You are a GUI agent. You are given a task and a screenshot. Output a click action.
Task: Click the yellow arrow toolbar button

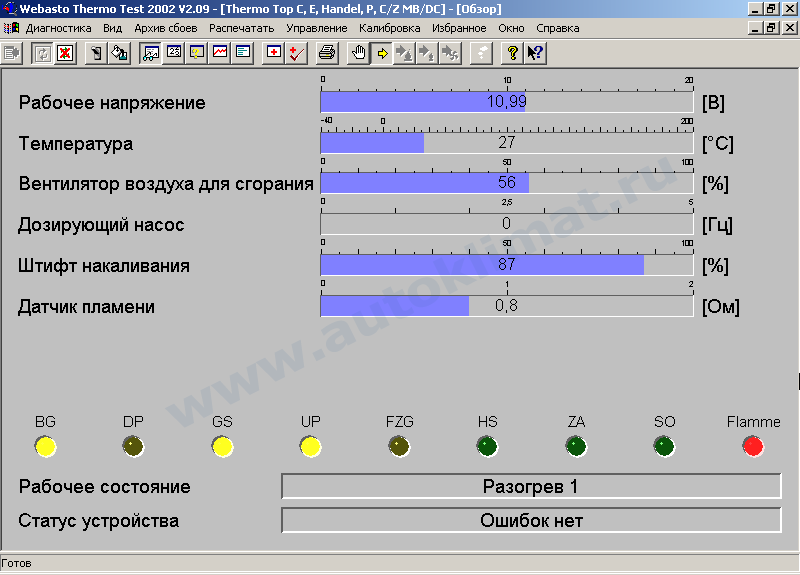[x=382, y=53]
